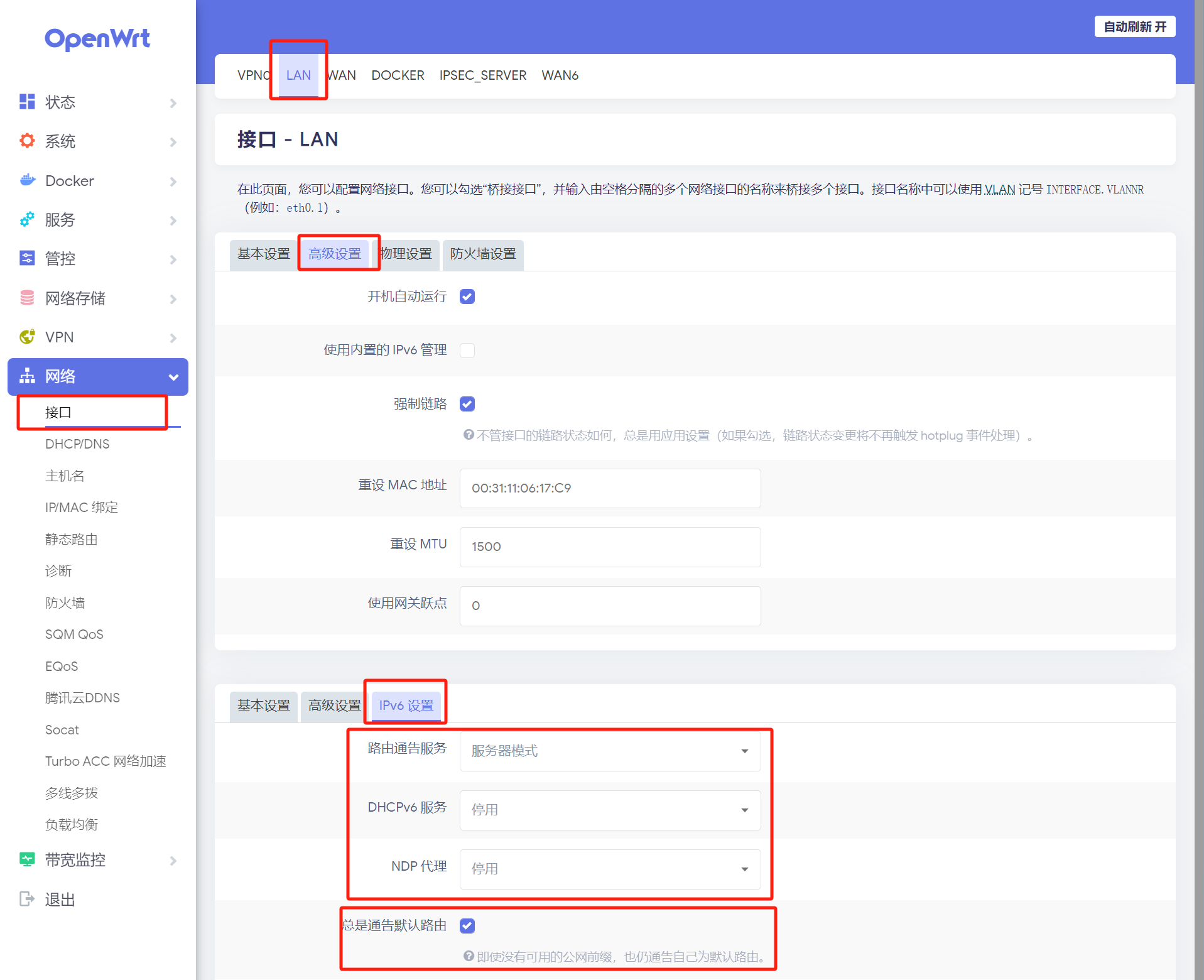The width and height of the screenshot is (1204, 980).
Task: Enable 使用内置的 IPv6 管理 checkbox
Action: [467, 350]
